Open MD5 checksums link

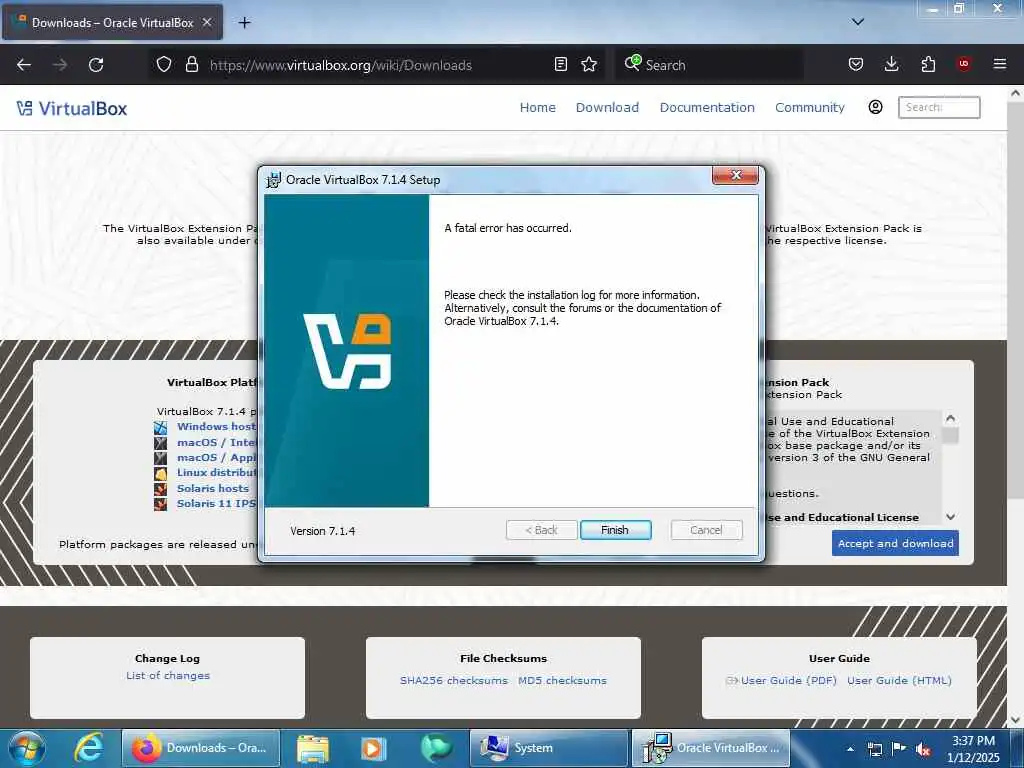tap(562, 680)
